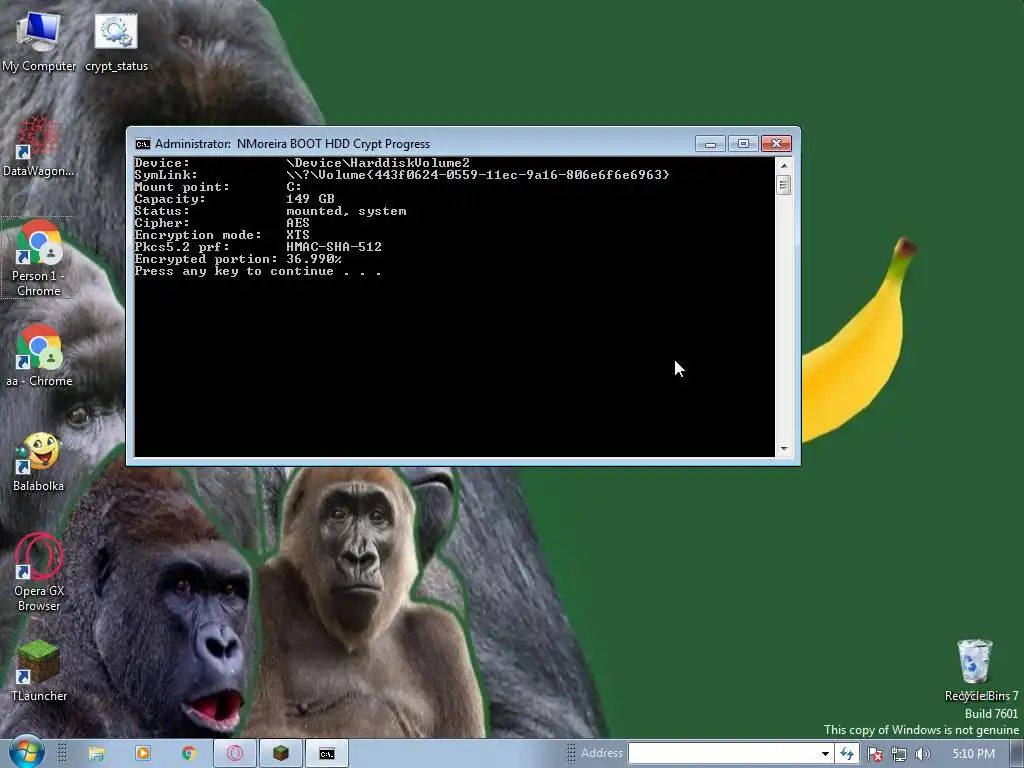Open the Address bar dropdown arrow
Viewport: 1024px width, 768px height.
click(x=825, y=754)
